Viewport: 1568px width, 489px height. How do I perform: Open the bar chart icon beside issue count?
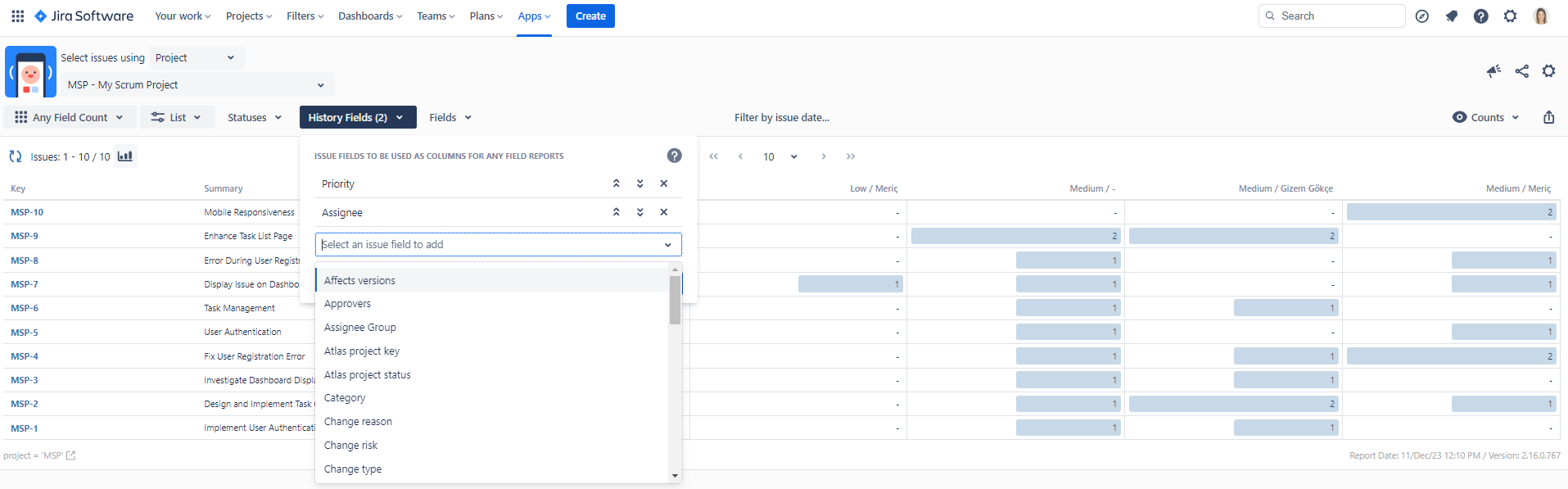click(124, 156)
